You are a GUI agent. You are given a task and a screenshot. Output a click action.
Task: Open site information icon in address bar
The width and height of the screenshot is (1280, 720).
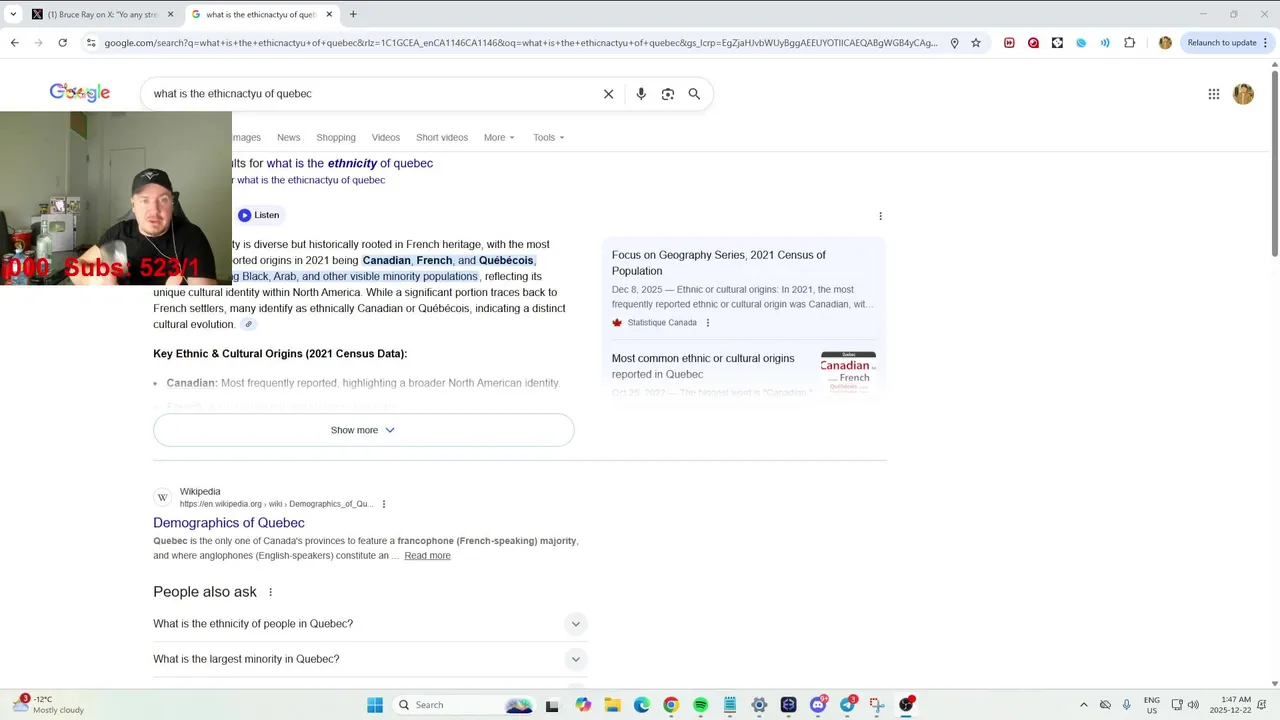tap(91, 43)
